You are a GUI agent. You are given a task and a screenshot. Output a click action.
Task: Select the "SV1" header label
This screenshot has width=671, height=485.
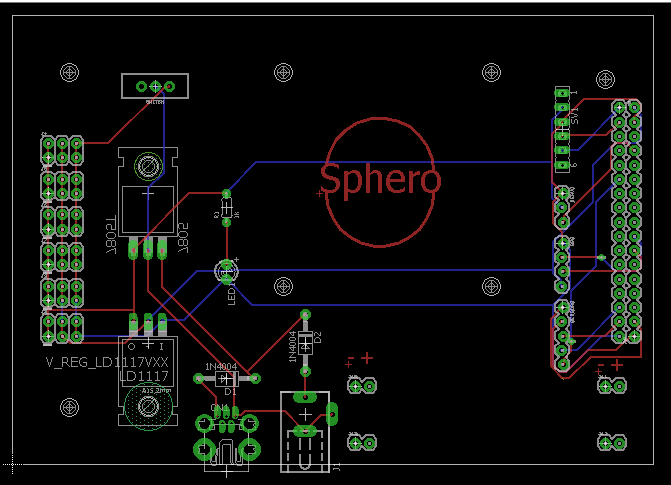click(x=575, y=116)
